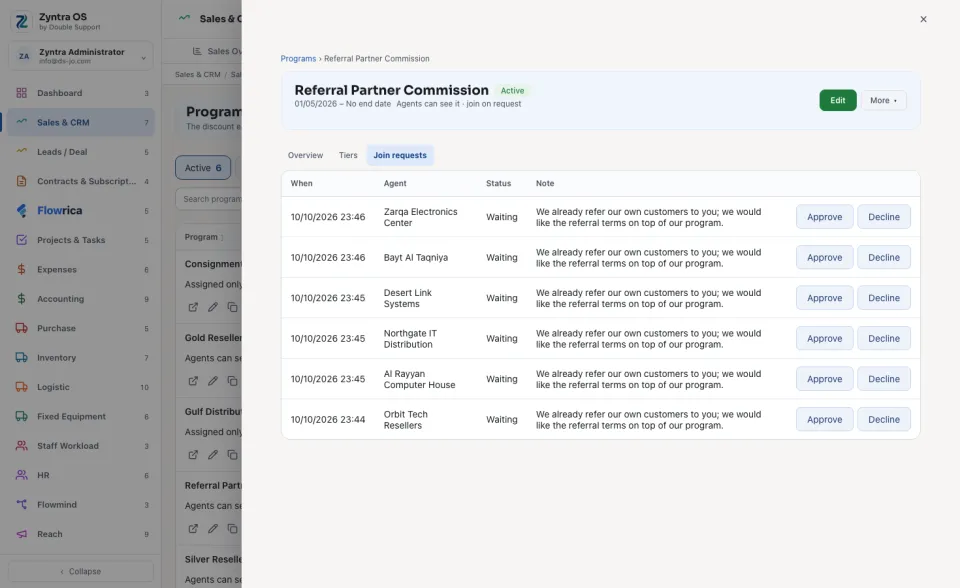Open Logistic truck icon
Viewport: 960px width, 588px height.
pos(21,386)
